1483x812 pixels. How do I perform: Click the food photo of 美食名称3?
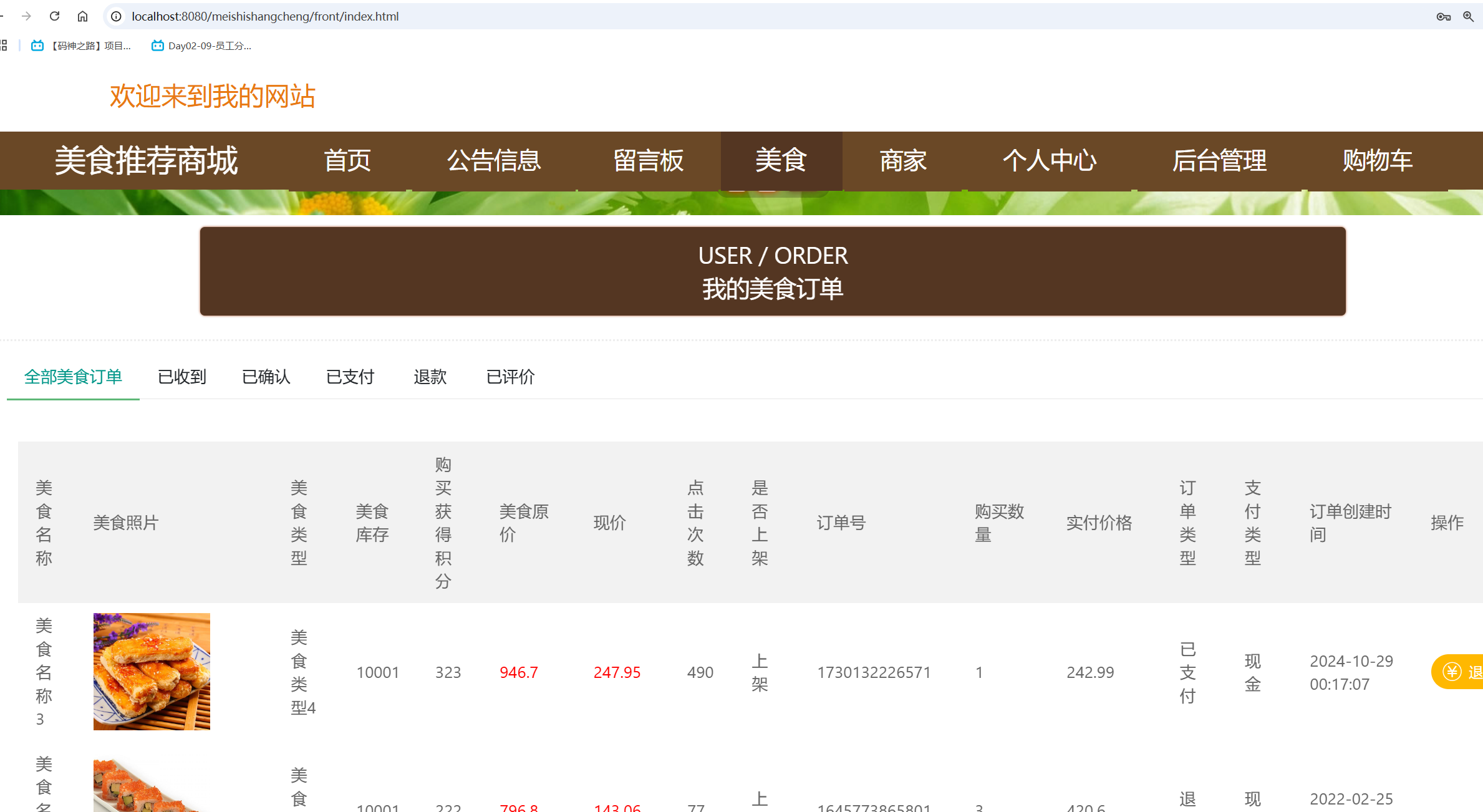tap(152, 672)
